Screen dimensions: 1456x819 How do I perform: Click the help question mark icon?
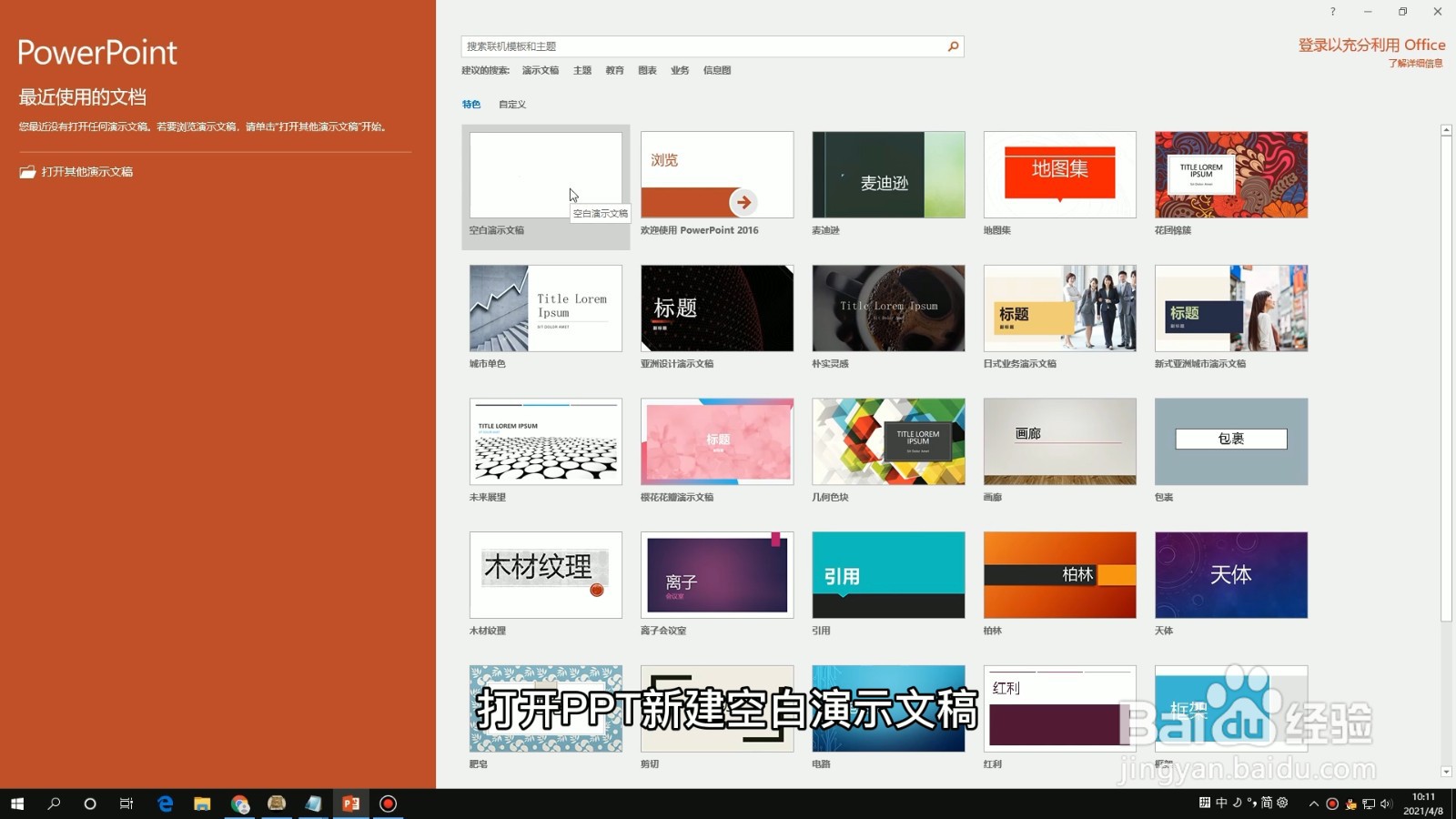click(1332, 12)
